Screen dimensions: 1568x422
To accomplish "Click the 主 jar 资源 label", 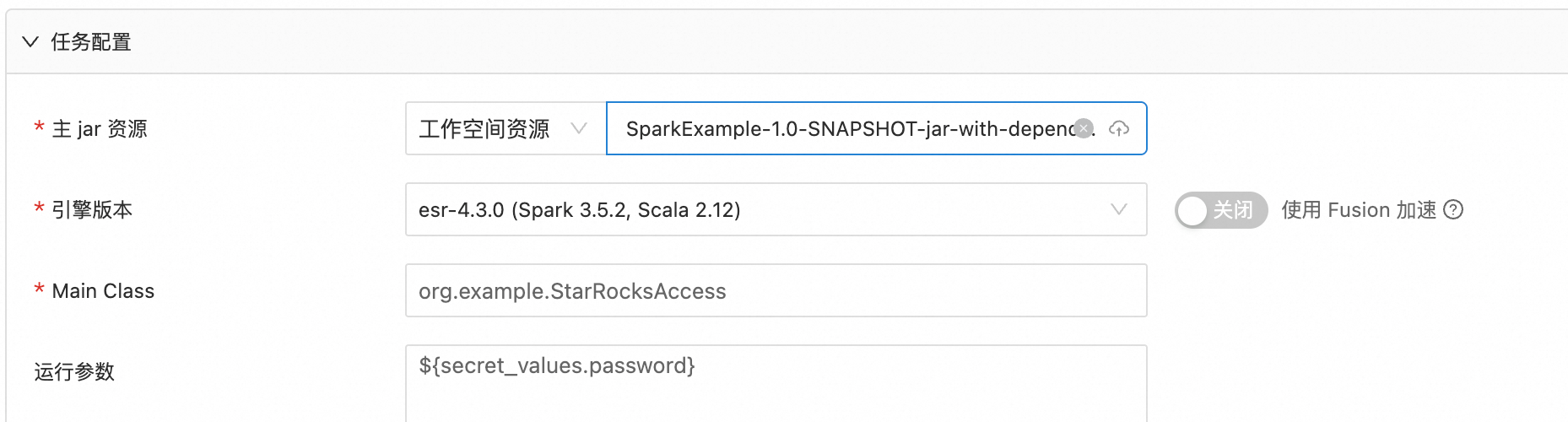I will pos(100,128).
